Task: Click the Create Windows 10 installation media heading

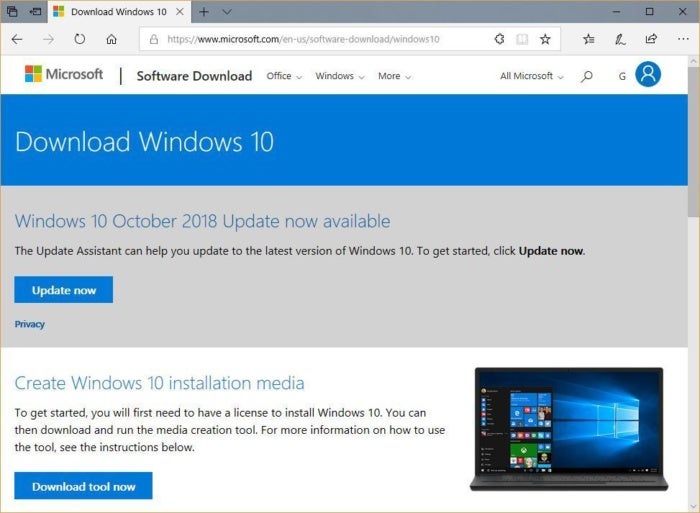Action: tap(159, 383)
